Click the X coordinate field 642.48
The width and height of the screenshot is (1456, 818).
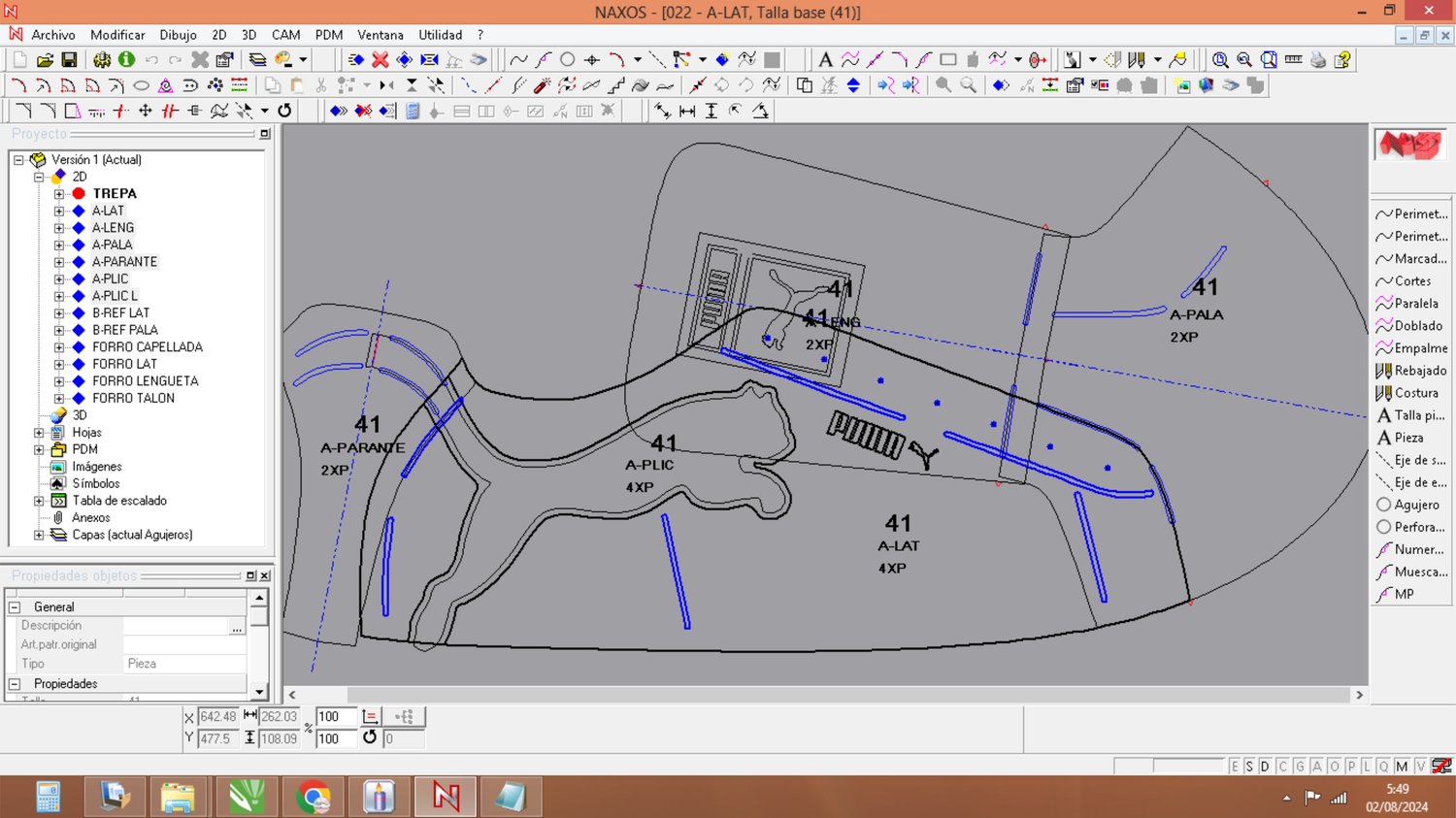[217, 717]
